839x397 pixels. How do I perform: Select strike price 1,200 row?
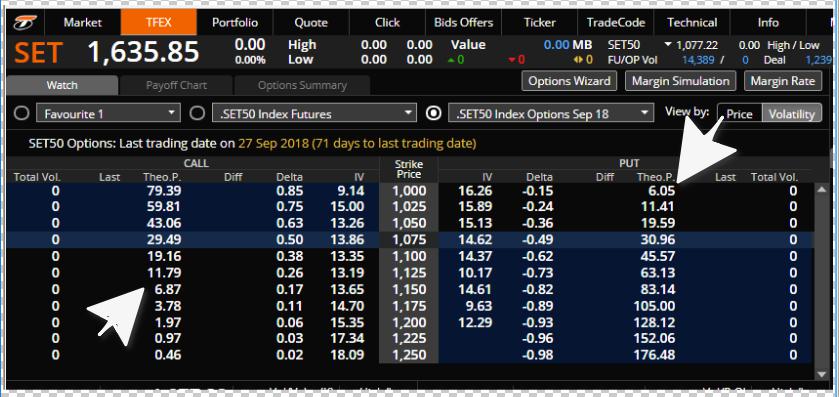(409, 323)
